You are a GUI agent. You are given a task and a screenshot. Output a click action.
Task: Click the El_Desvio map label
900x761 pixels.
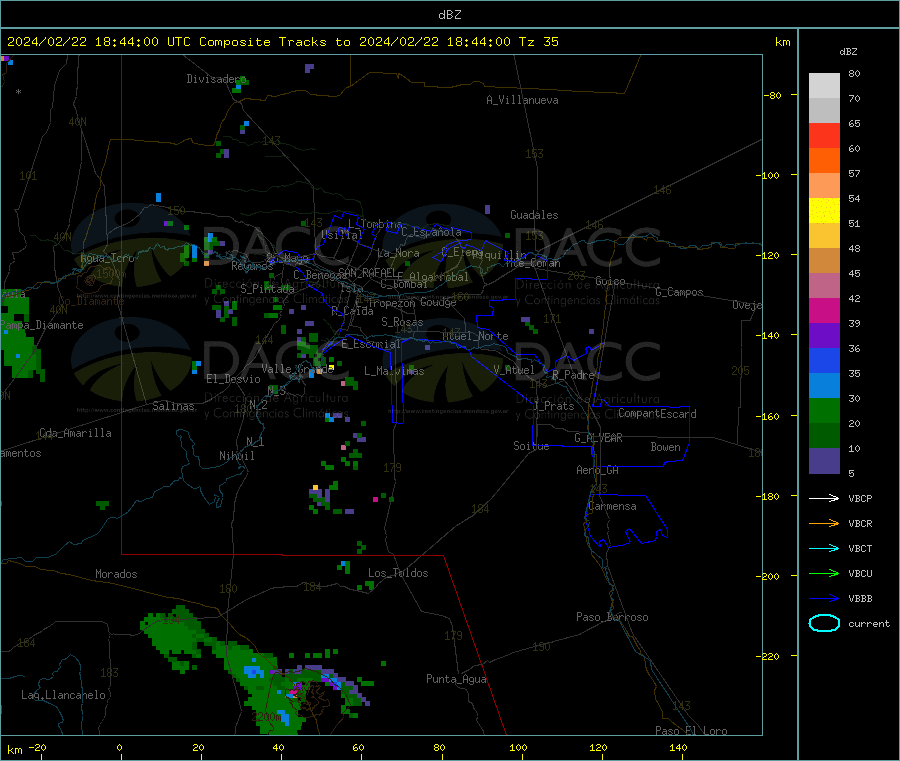click(x=233, y=379)
